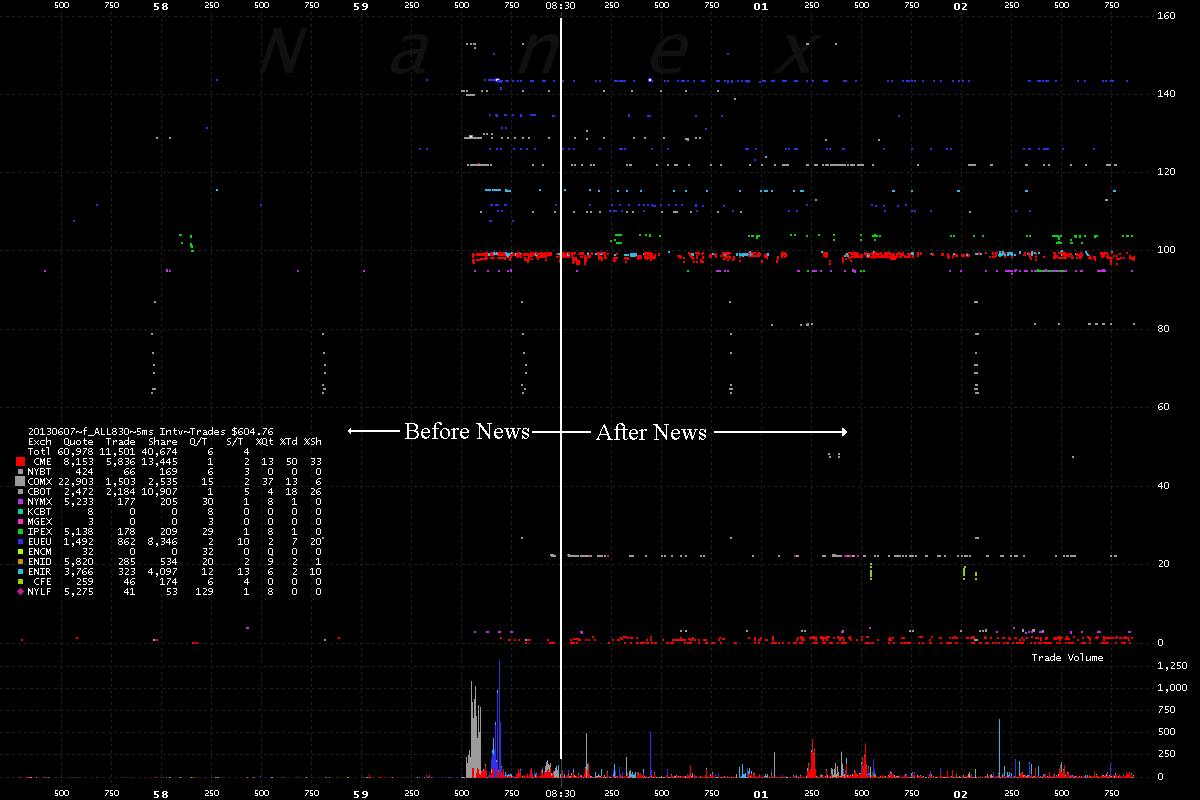Viewport: 1200px width, 800px height.
Task: Click the 'S/T' column header
Action: 235,441
